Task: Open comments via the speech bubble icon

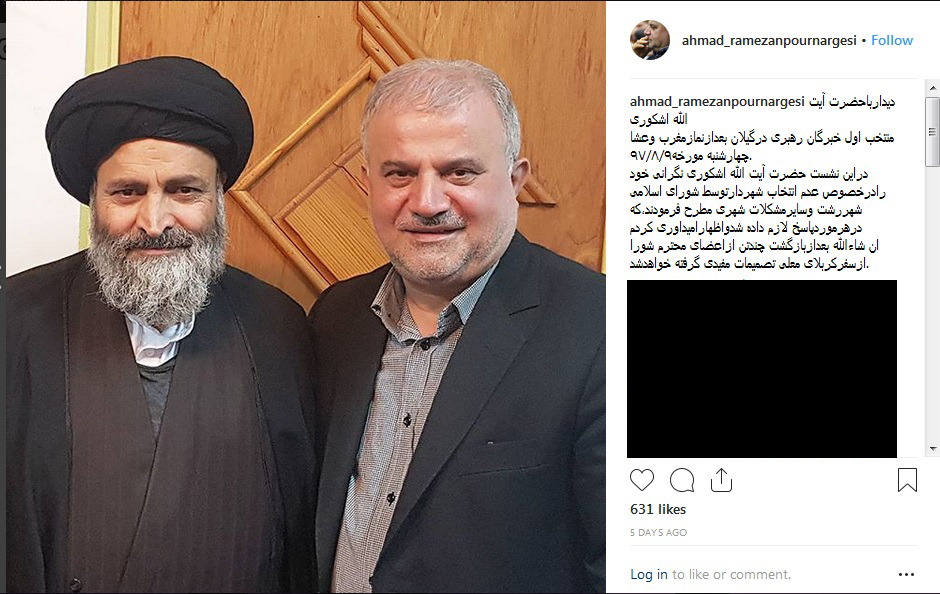Action: click(682, 480)
